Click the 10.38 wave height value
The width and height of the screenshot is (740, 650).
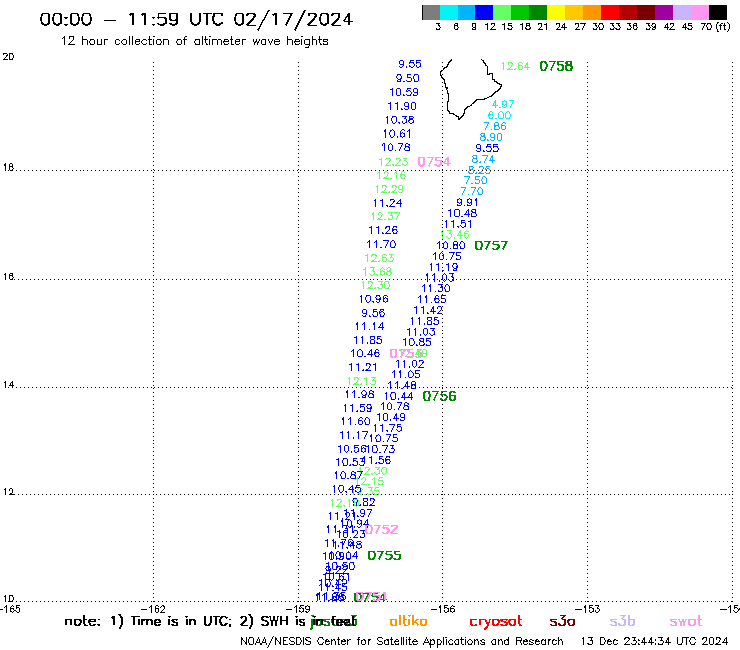[400, 120]
